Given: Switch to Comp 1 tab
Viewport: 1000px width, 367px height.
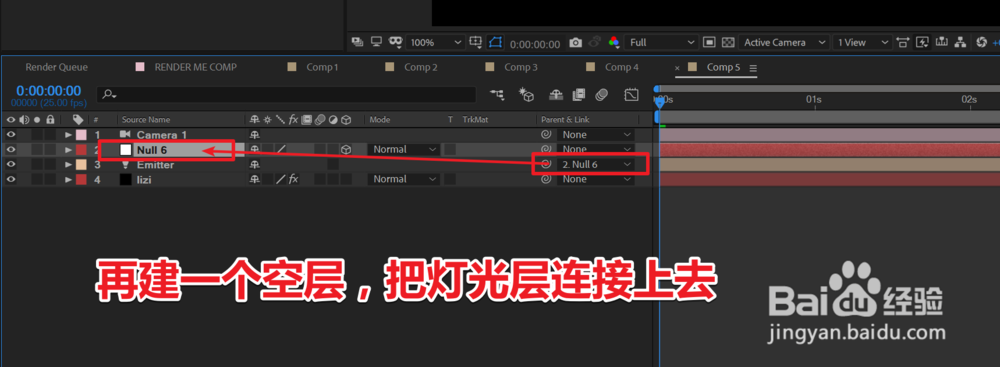Looking at the screenshot, I should [x=322, y=67].
